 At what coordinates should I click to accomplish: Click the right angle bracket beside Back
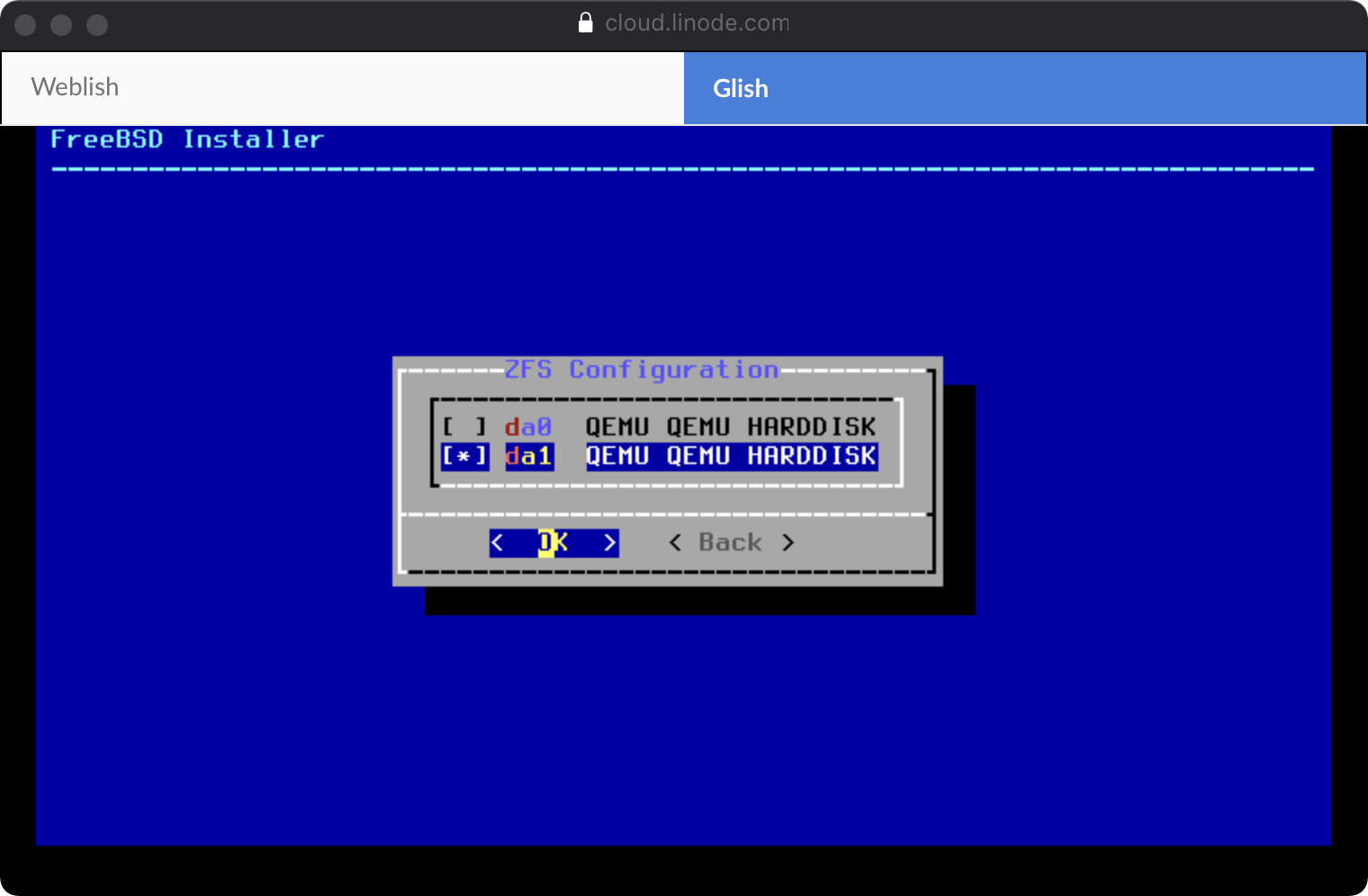coord(787,542)
